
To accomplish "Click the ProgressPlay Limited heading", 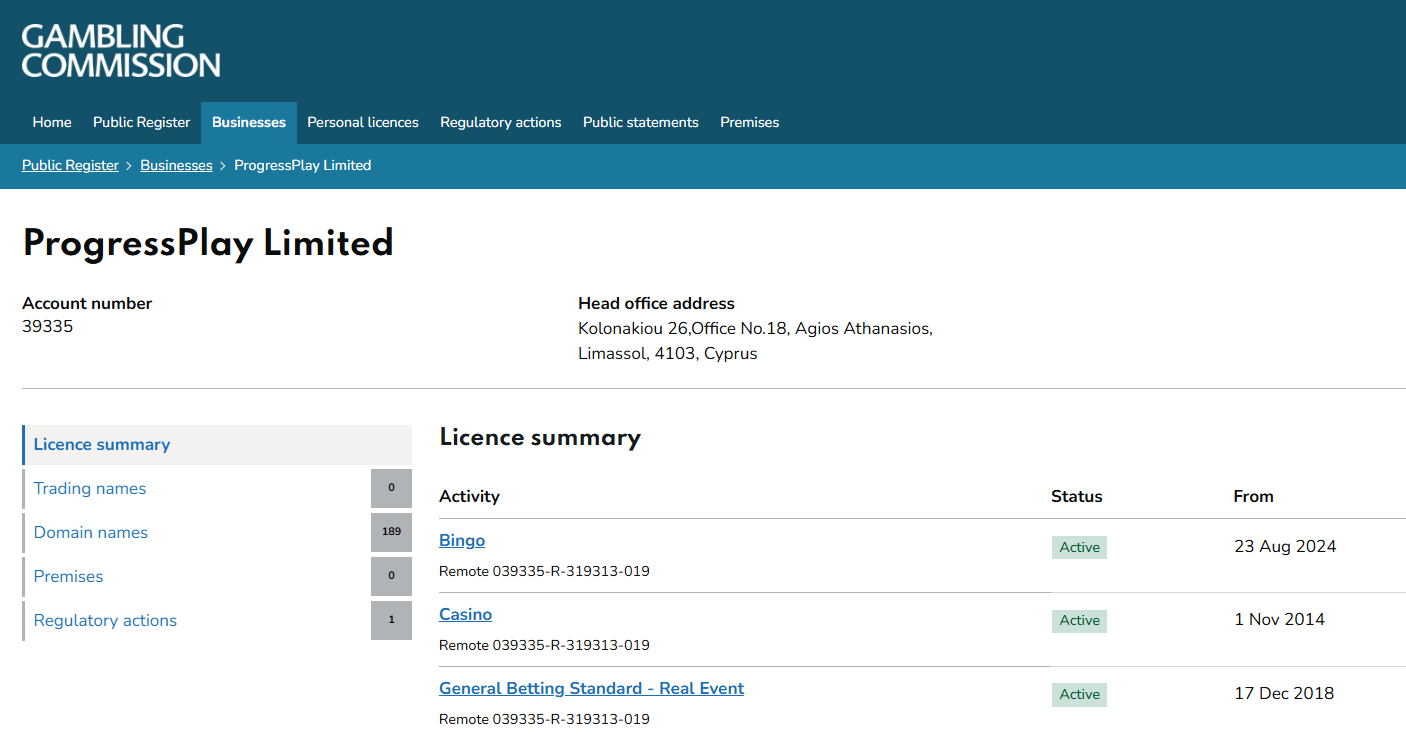I will (x=208, y=243).
